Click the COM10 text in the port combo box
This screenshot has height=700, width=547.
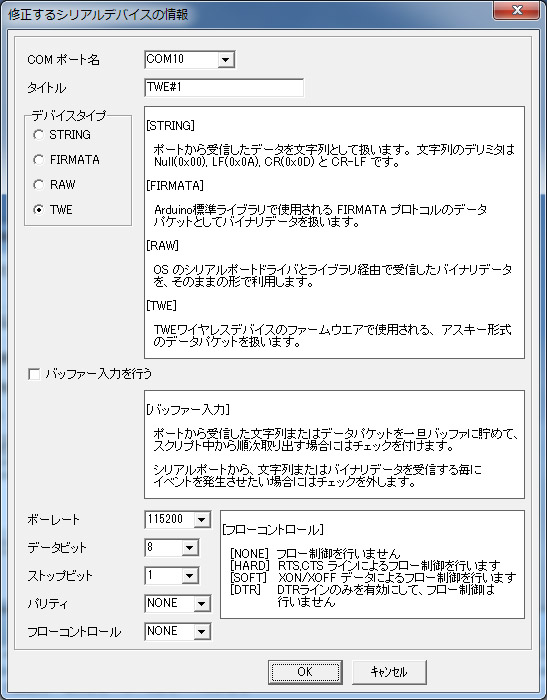pos(165,59)
